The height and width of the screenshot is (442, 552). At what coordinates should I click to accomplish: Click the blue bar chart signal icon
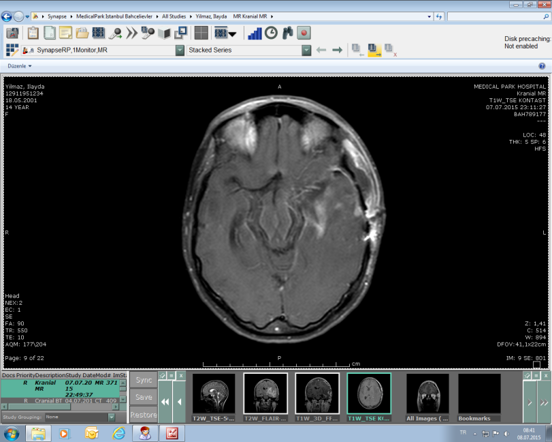255,33
